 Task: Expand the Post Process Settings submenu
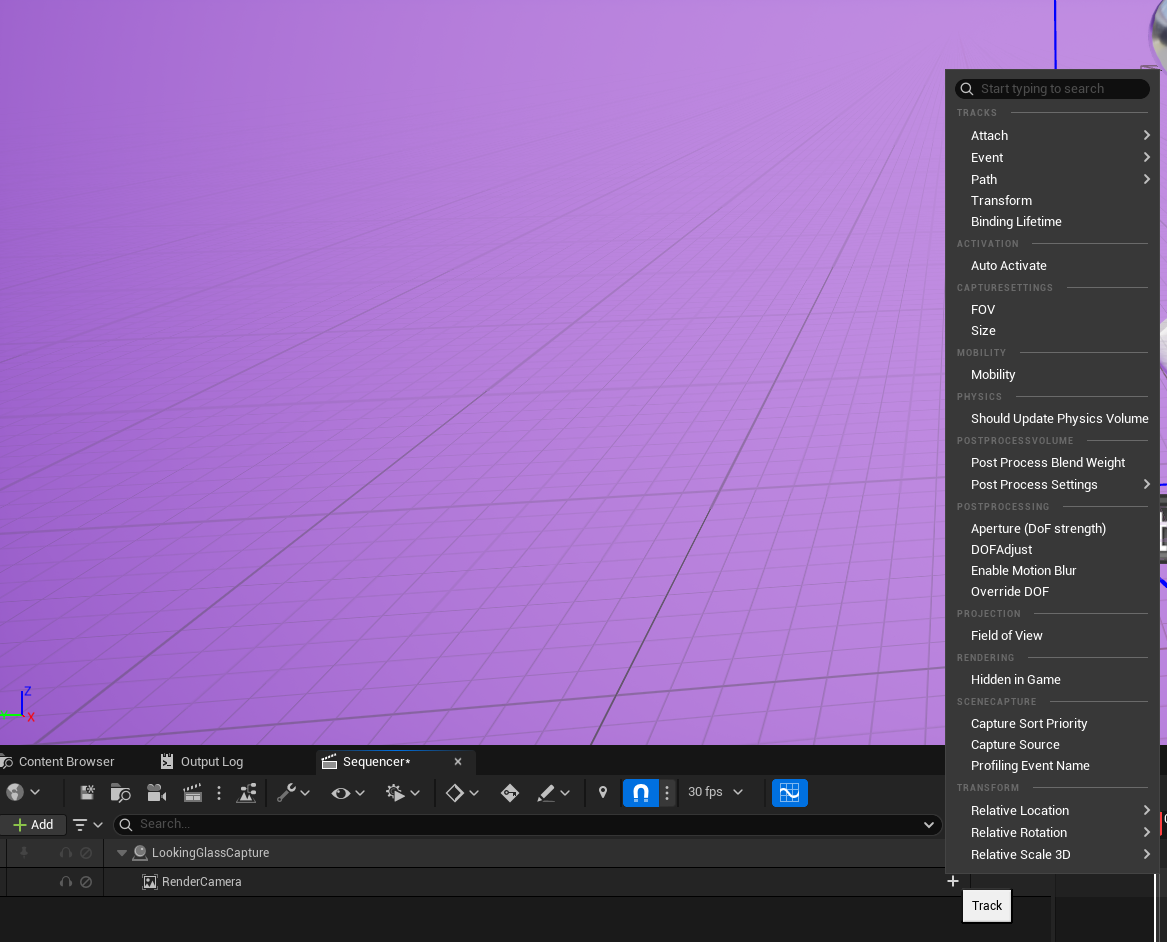1034,485
